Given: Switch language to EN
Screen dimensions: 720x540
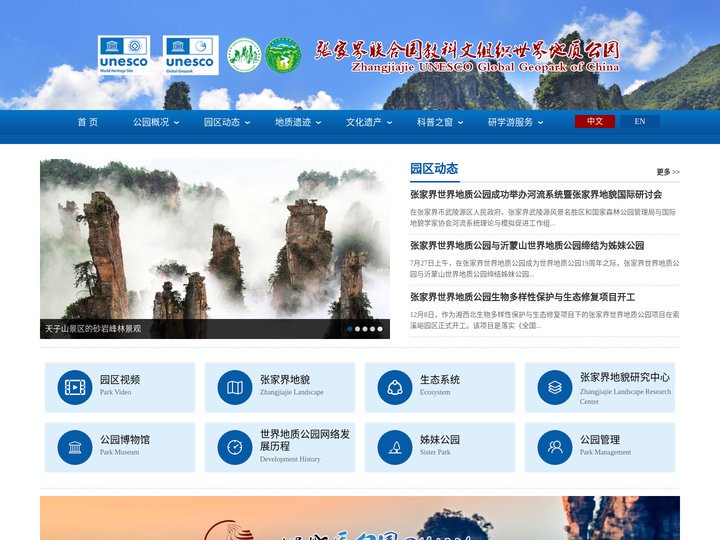Looking at the screenshot, I should click(x=640, y=121).
